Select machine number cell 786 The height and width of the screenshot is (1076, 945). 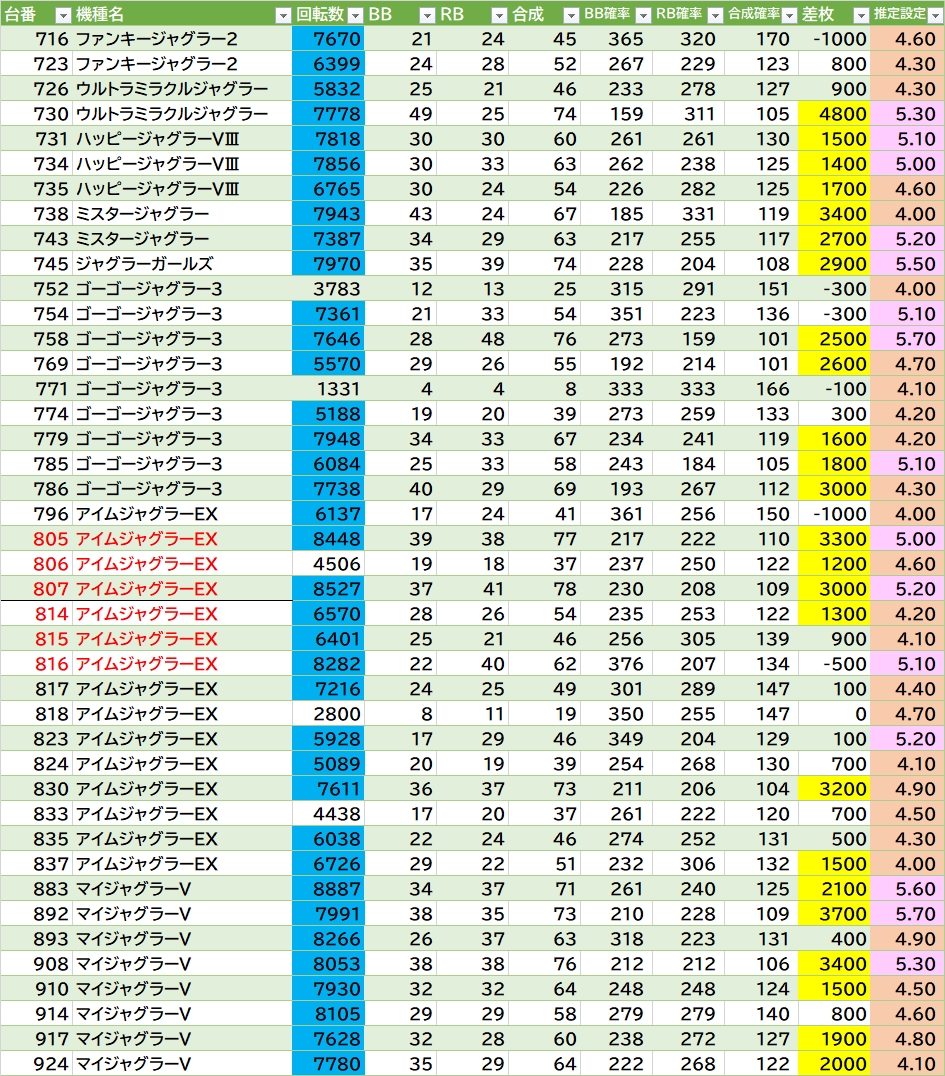click(36, 489)
